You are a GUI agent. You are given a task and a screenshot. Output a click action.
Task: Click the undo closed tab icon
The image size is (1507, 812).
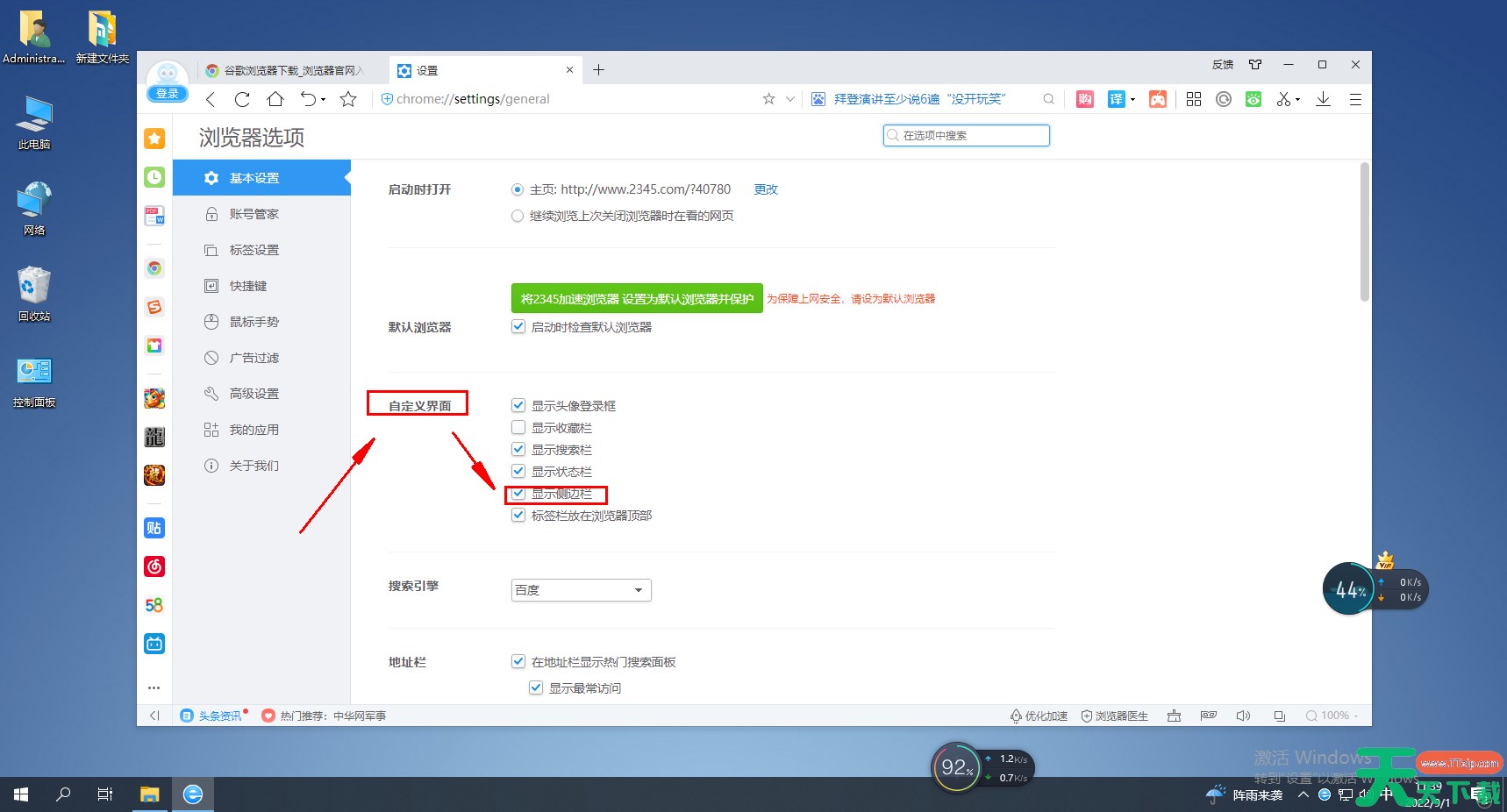(308, 99)
